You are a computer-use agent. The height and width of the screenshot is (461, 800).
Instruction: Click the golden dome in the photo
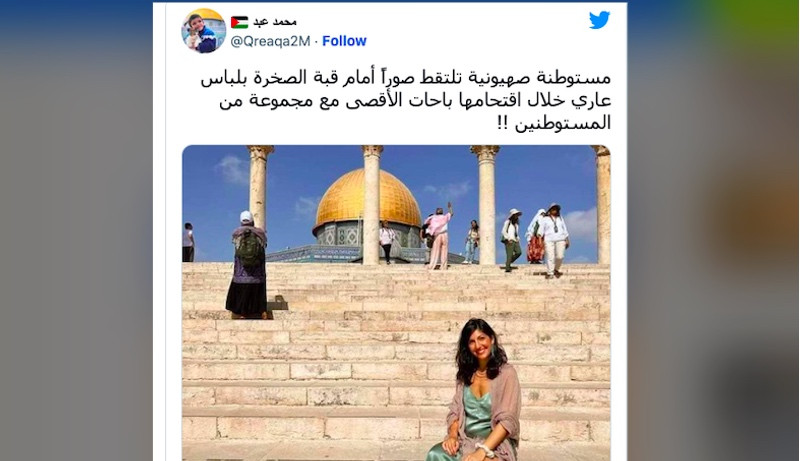pos(368,199)
